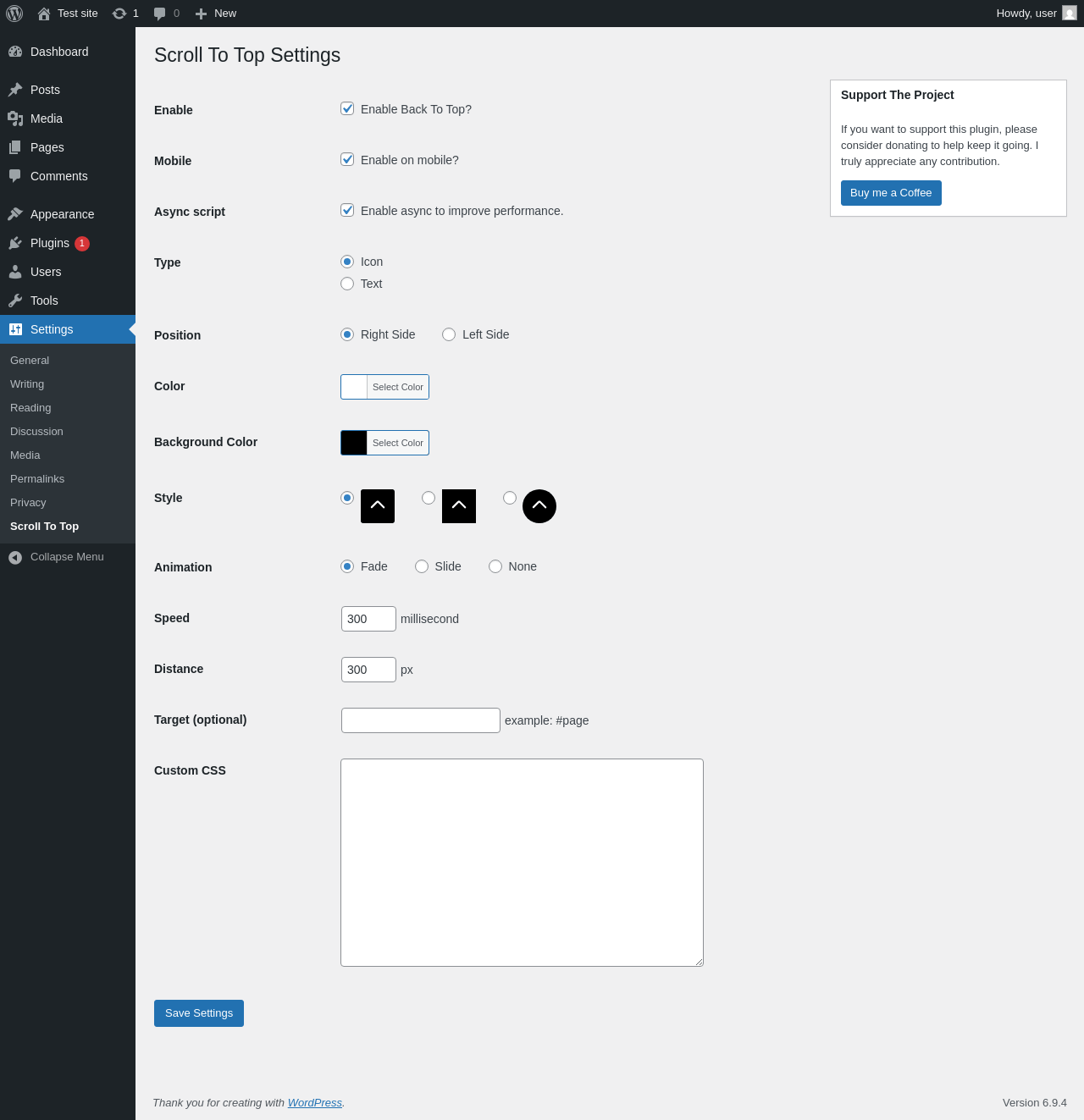Image resolution: width=1084 pixels, height=1120 pixels.
Task: Click the Comments sidebar bubble icon
Action: (15, 176)
